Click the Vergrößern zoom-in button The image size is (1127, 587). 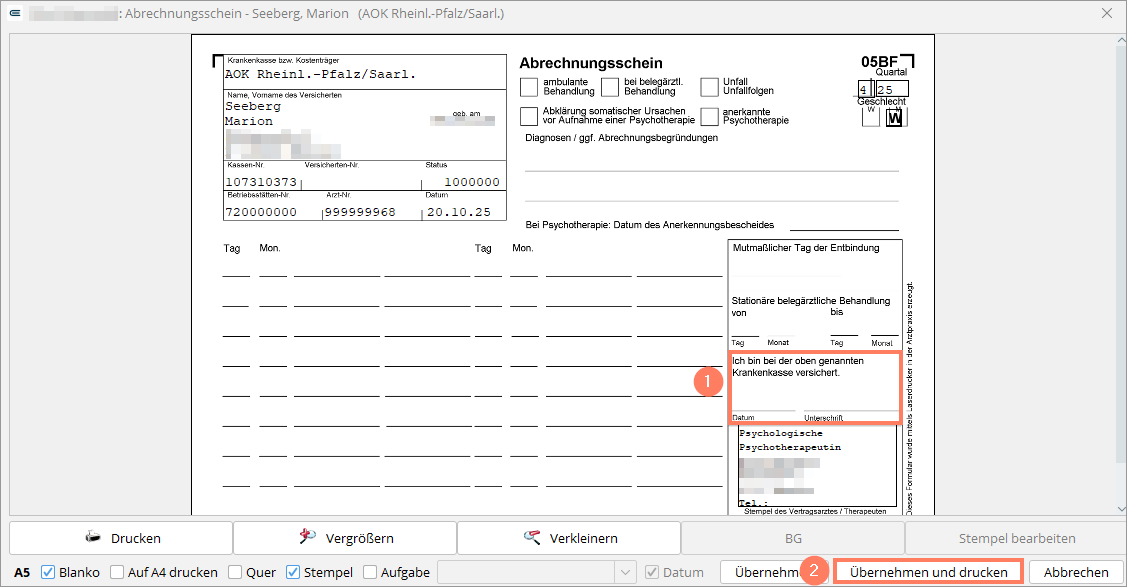345,538
